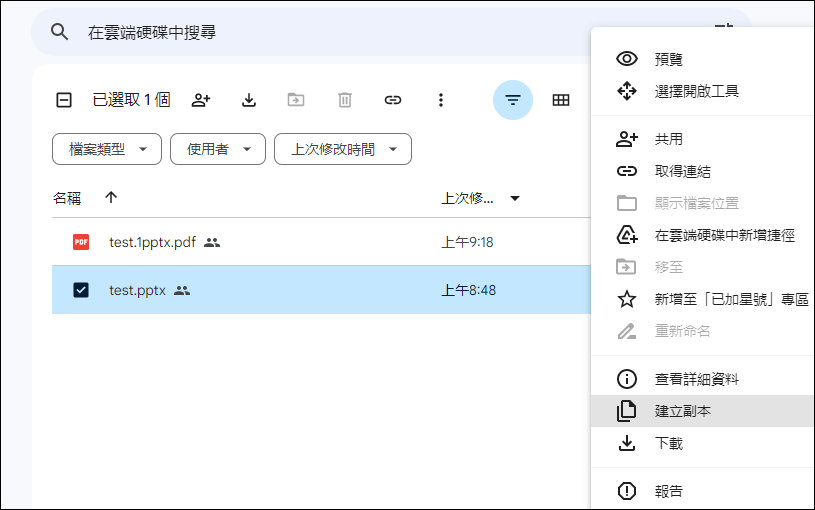Viewport: 815px width, 510px height.
Task: Clear selection using the deselect icon
Action: point(64,100)
